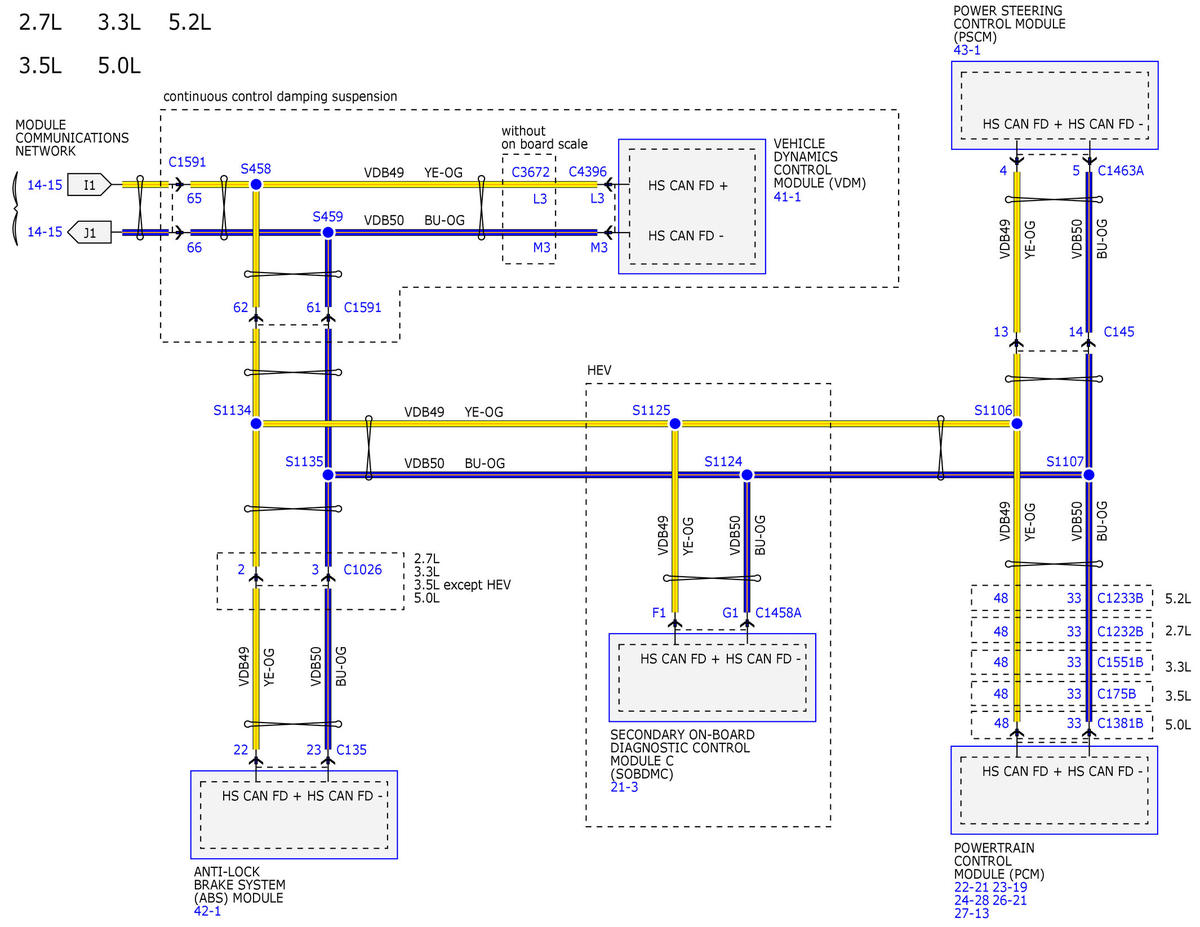Click splice node S1134
Image resolution: width=1200 pixels, height=927 pixels.
pos(256,424)
